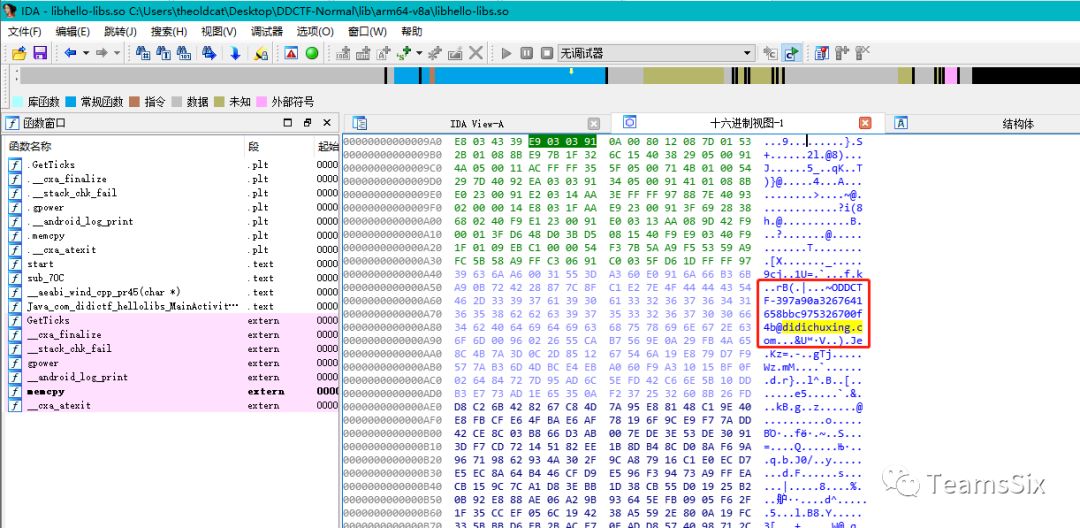Click the green plus add icon
The image size is (1080, 528).
(x=404, y=53)
